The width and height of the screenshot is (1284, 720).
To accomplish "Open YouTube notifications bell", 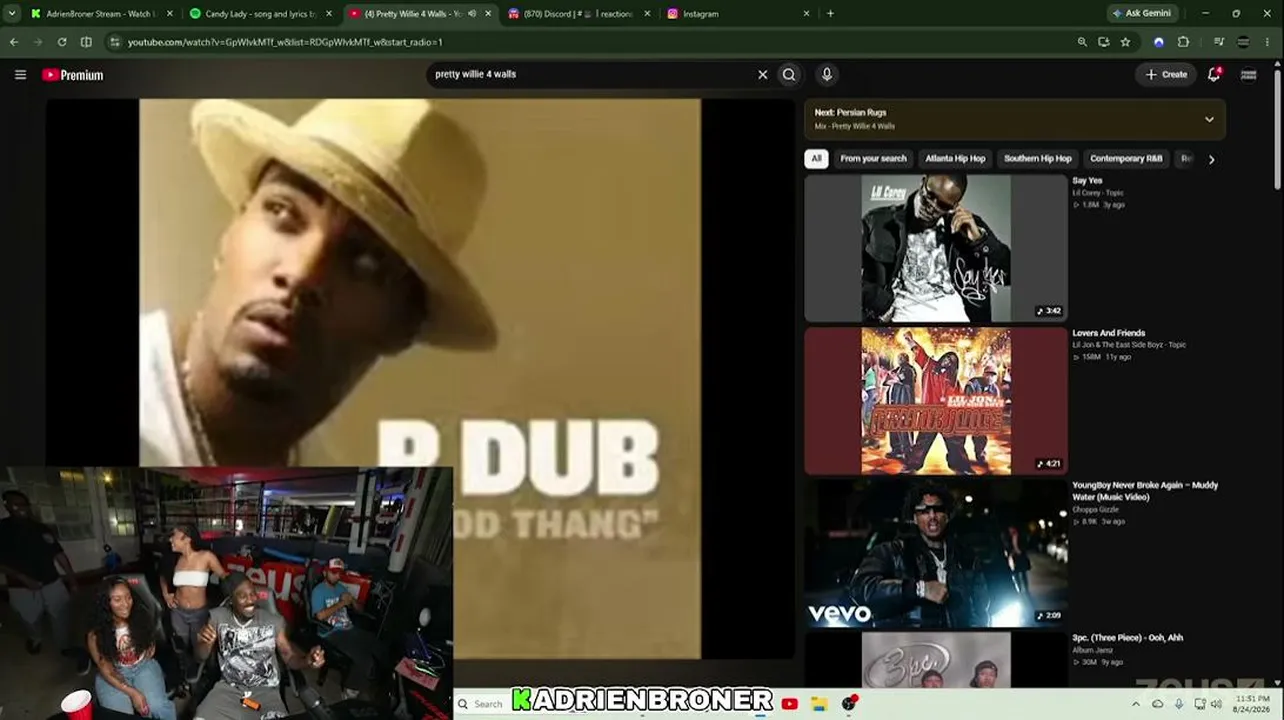I will click(1214, 74).
